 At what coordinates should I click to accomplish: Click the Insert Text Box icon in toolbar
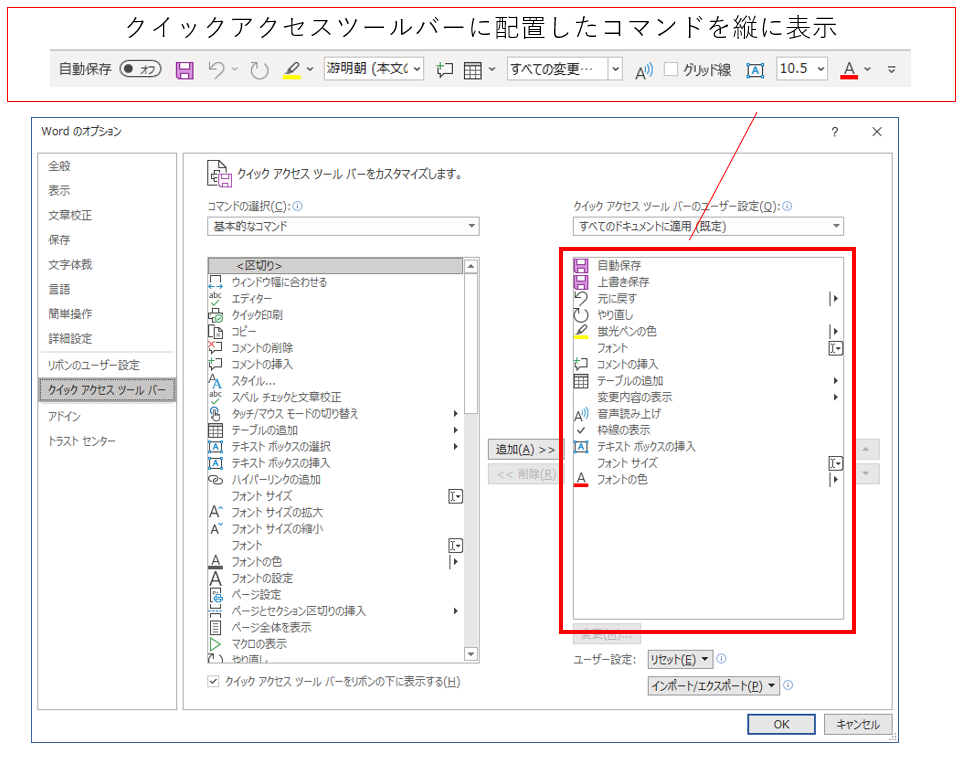click(x=755, y=70)
